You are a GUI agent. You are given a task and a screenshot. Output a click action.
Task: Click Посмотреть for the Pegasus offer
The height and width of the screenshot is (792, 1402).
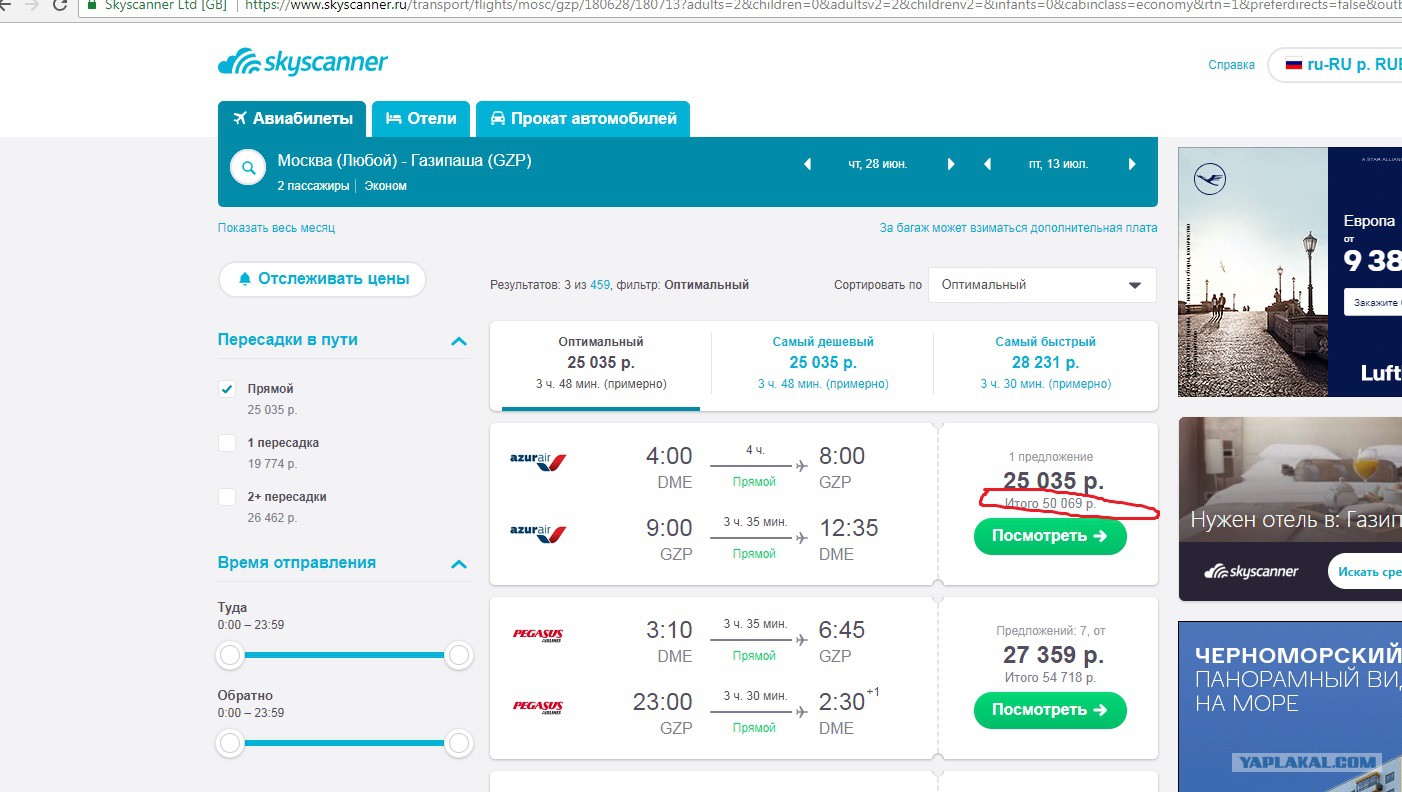click(x=1050, y=710)
